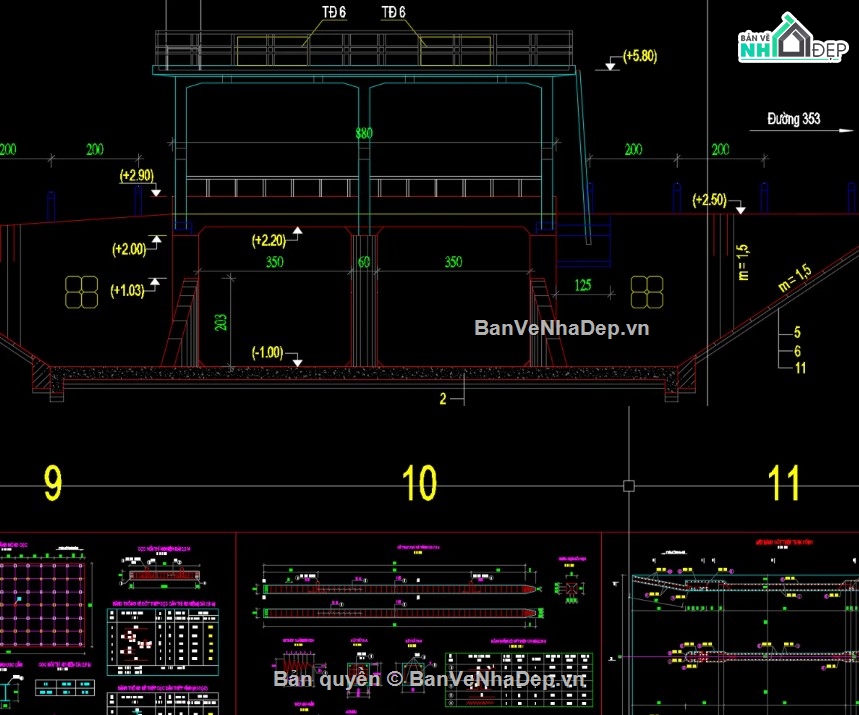Click the large yellow sheet number 10
The height and width of the screenshot is (715, 859).
[x=419, y=483]
